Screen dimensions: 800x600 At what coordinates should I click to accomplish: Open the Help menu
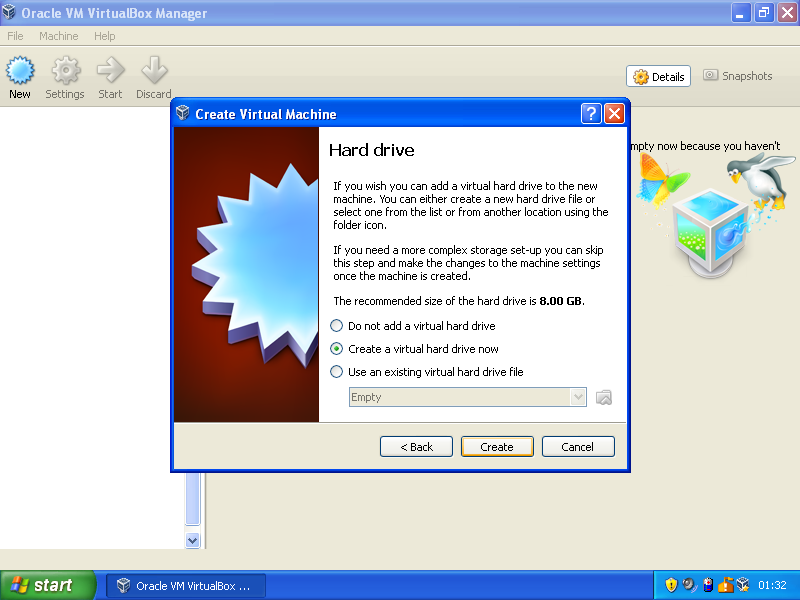(x=105, y=36)
